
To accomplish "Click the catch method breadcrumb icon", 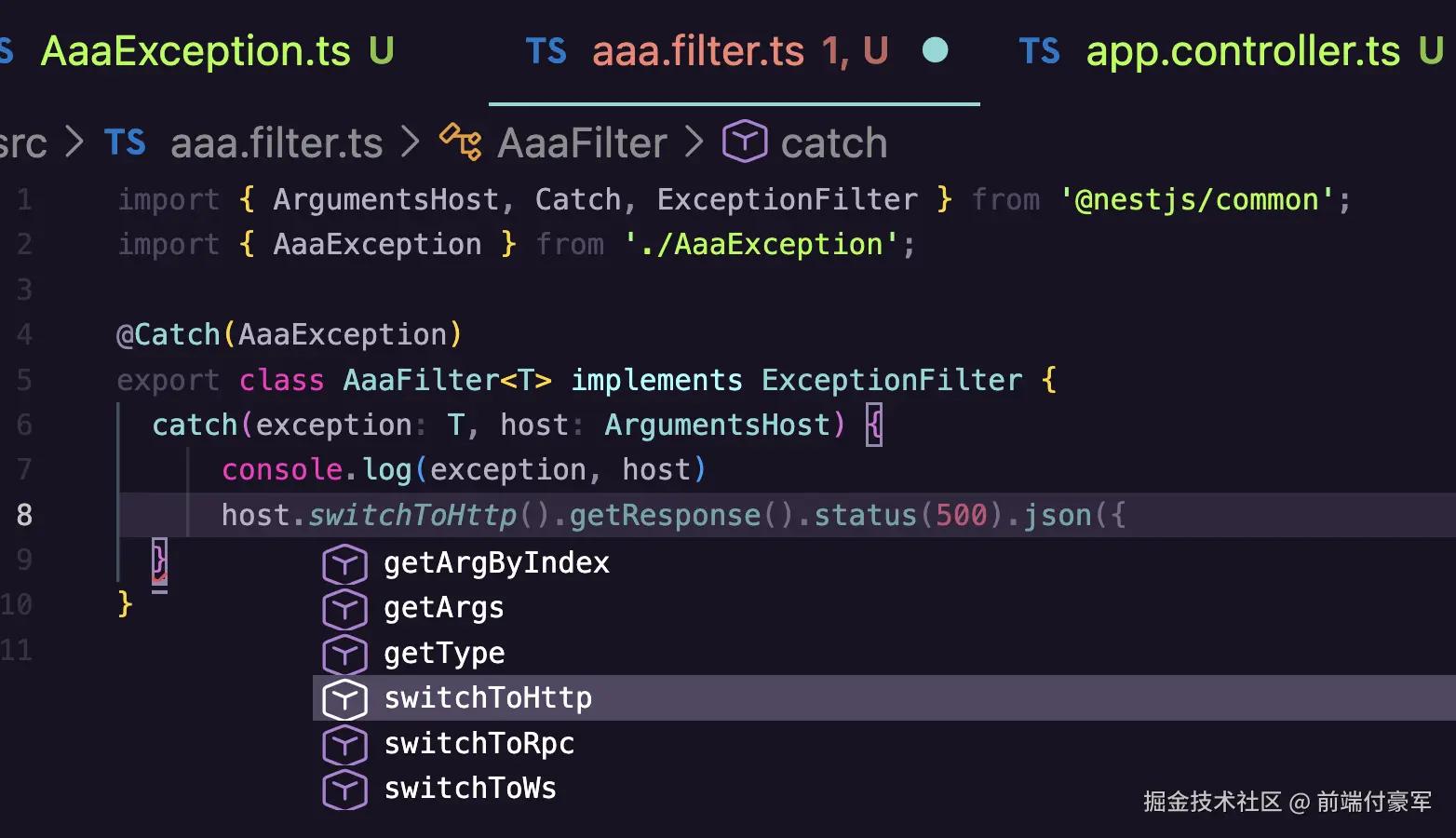I will click(x=745, y=142).
